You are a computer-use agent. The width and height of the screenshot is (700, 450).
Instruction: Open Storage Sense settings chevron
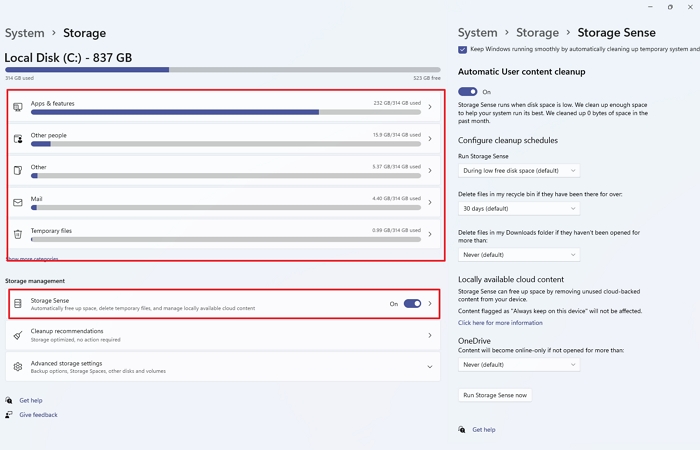click(430, 304)
